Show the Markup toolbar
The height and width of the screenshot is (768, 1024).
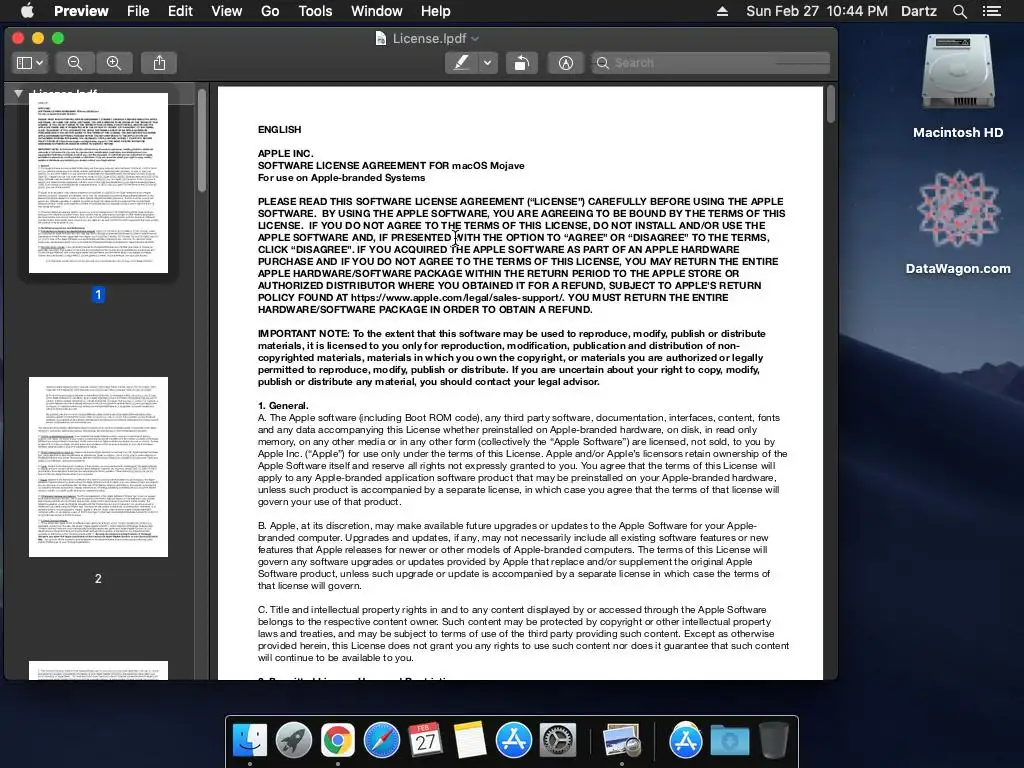coord(566,63)
